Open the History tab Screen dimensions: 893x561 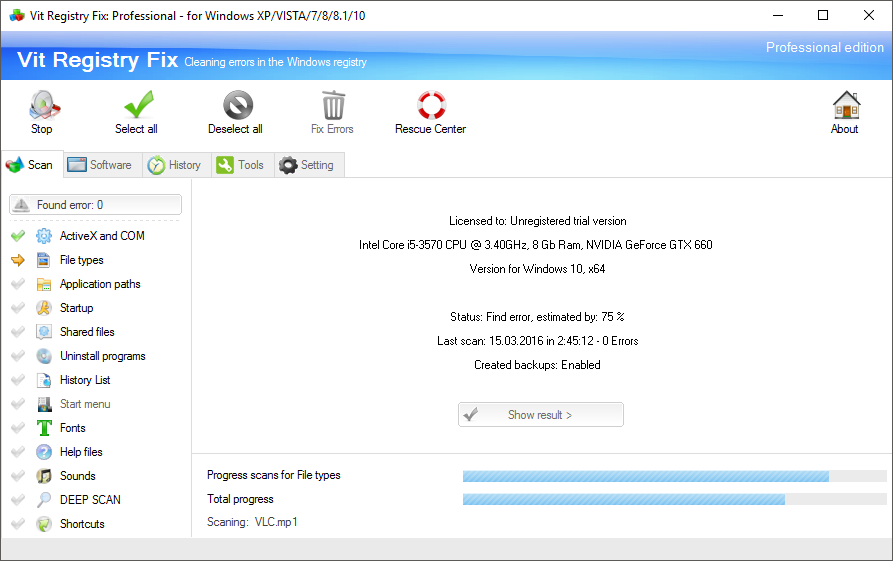(177, 165)
